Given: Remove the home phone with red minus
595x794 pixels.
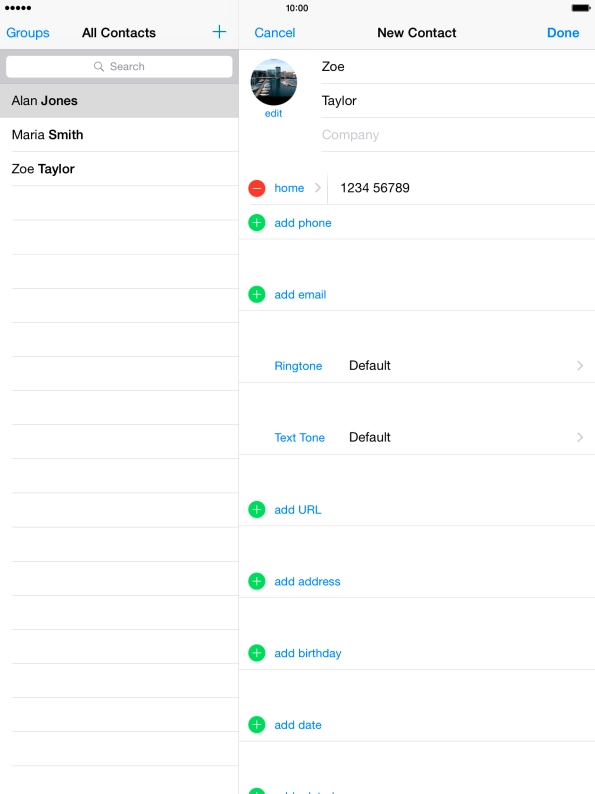Looking at the screenshot, I should (257, 188).
